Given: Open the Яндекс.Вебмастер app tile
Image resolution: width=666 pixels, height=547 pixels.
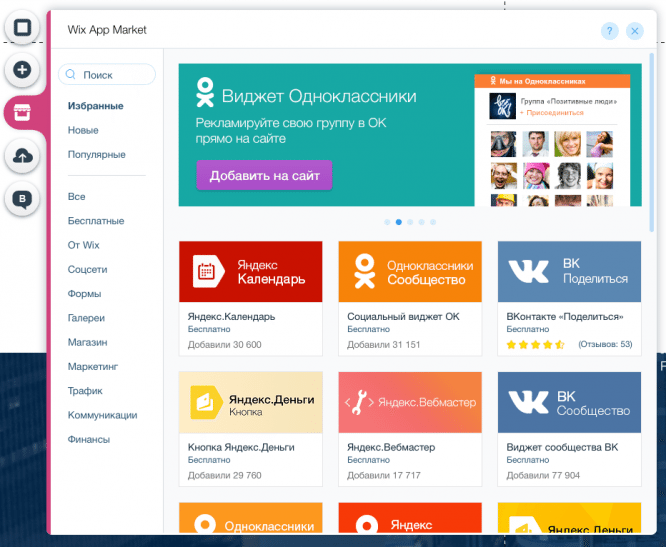Looking at the screenshot, I should [410, 402].
